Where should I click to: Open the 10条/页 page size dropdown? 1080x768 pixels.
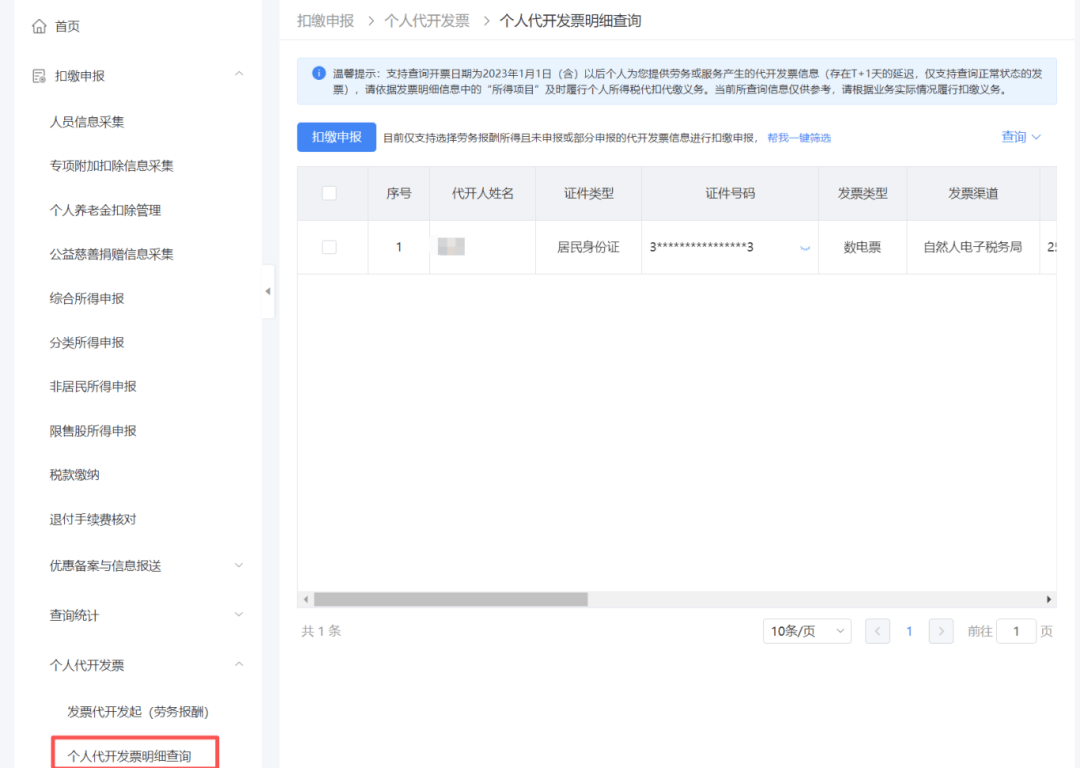(x=806, y=631)
